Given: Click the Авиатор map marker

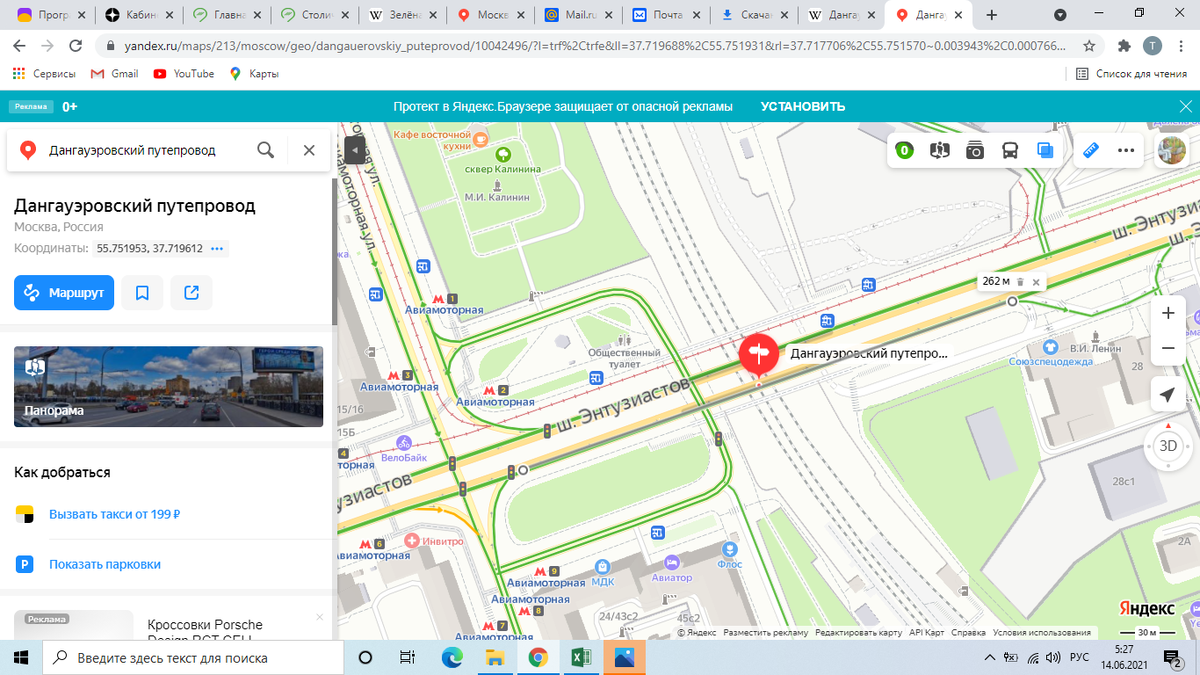Looking at the screenshot, I should (x=672, y=563).
